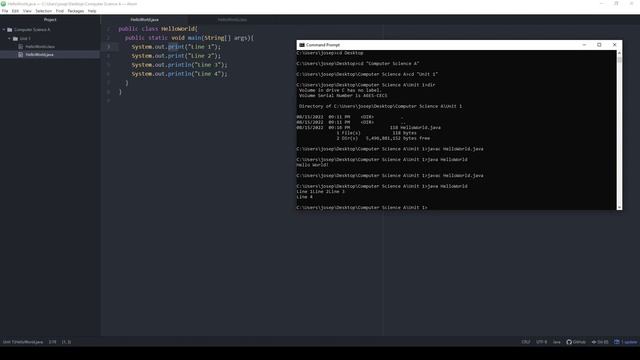Viewport: 640px width, 360px height.
Task: Open the Edit menu
Action: coord(16,11)
